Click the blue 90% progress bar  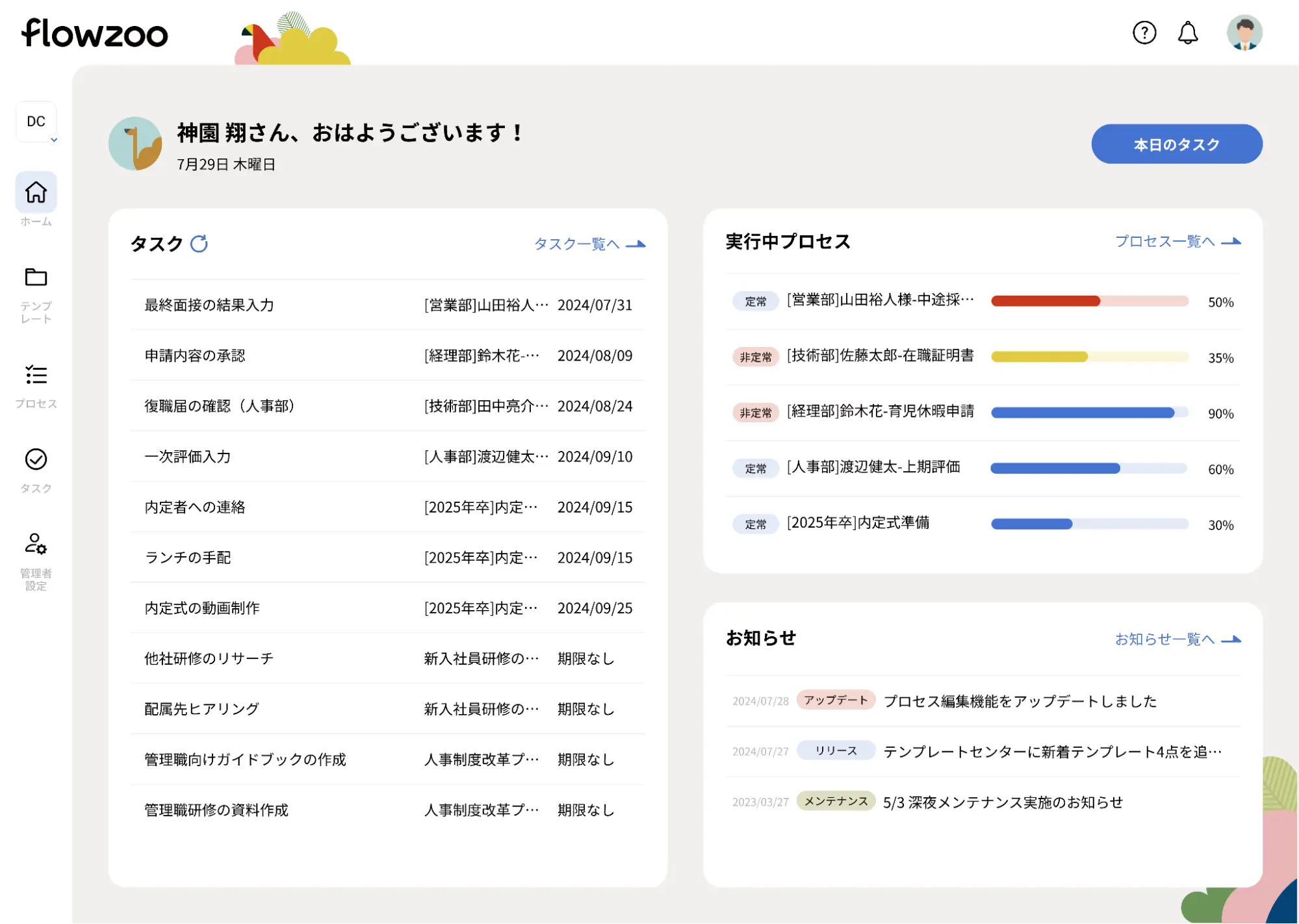(x=1090, y=413)
